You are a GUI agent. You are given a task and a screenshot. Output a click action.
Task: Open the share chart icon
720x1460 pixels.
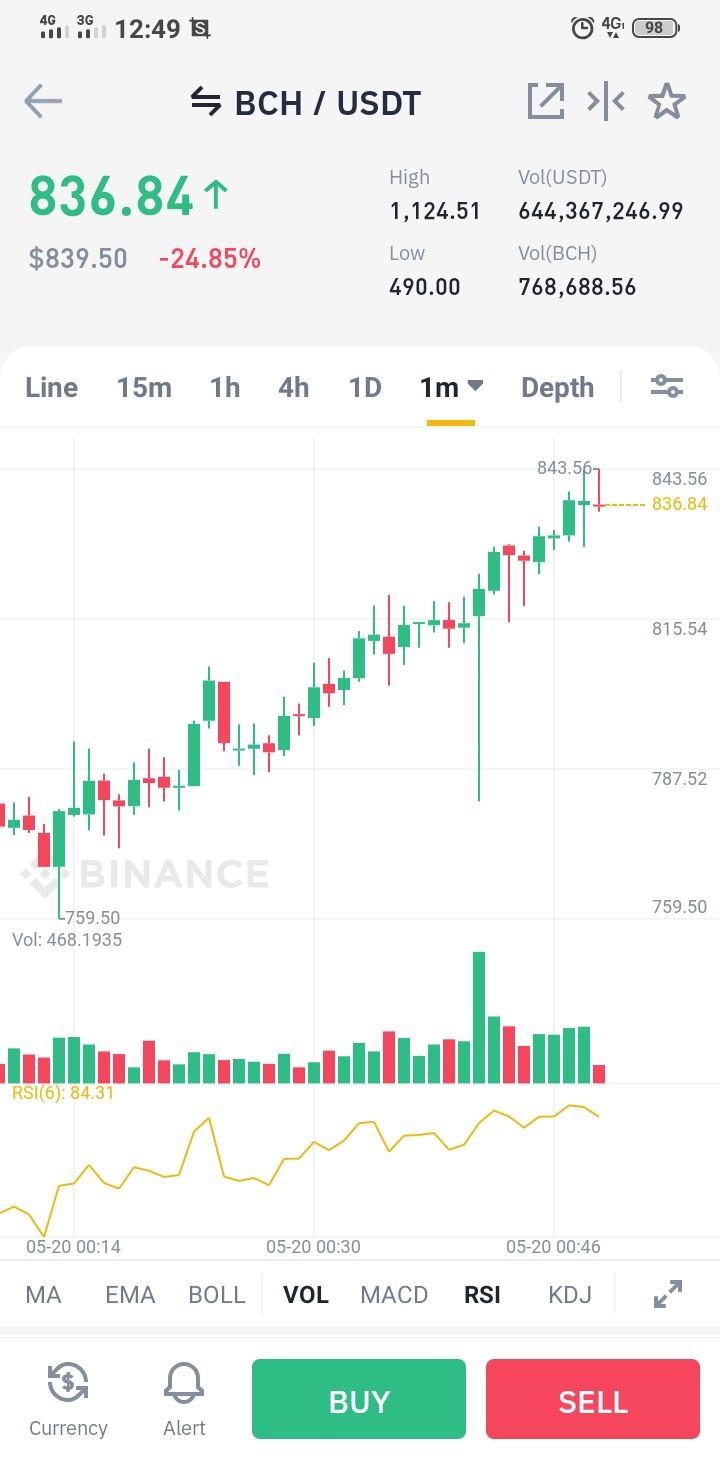click(x=546, y=101)
